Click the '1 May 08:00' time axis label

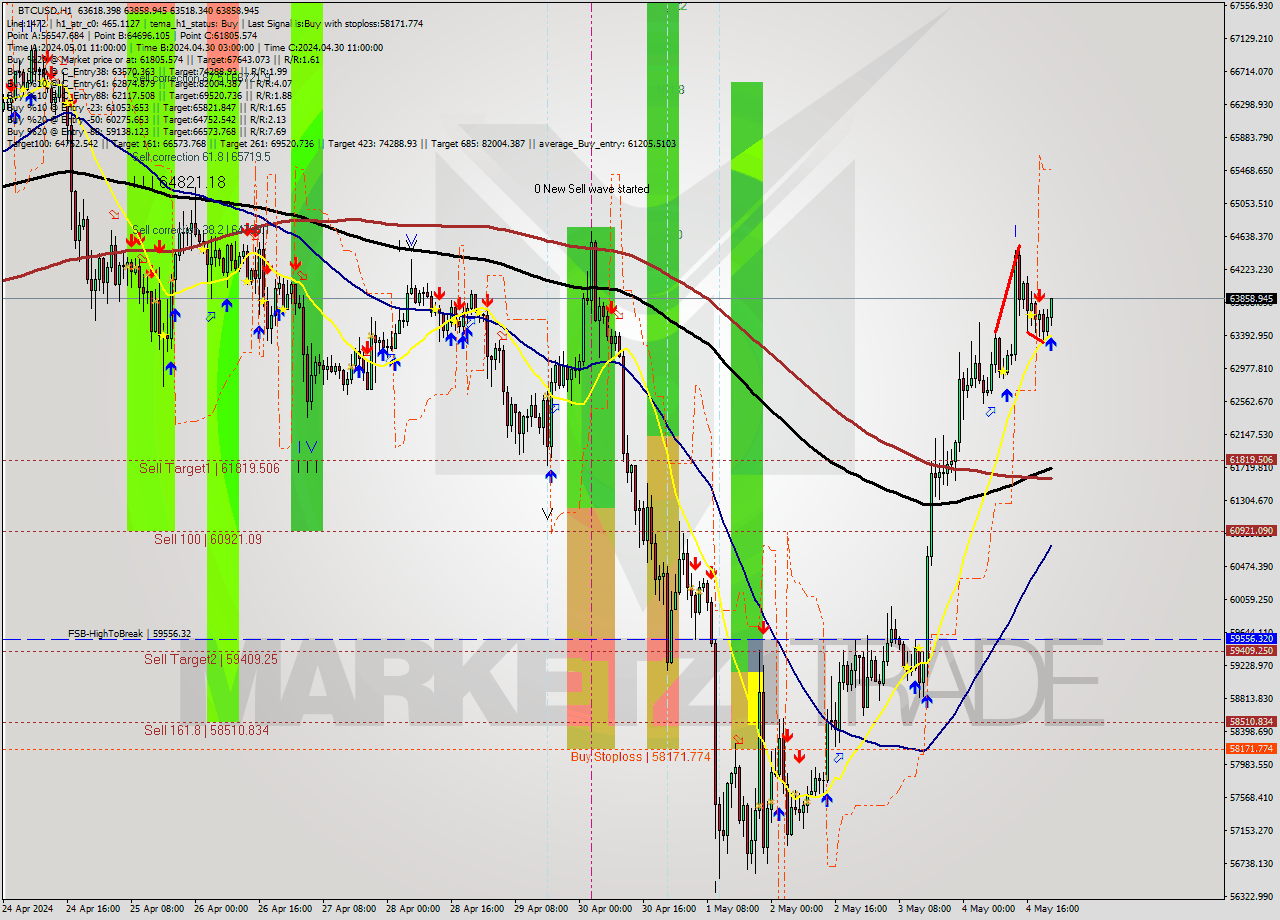coord(731,909)
